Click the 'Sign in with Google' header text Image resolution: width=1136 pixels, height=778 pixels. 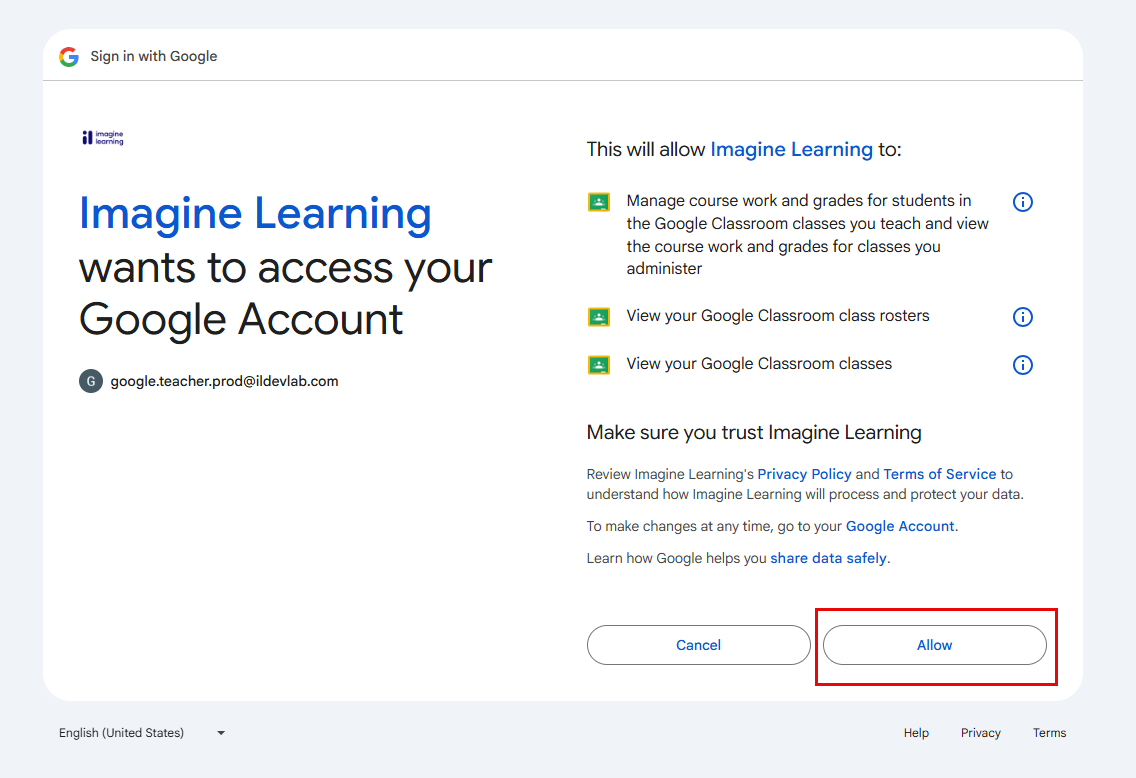pos(154,56)
